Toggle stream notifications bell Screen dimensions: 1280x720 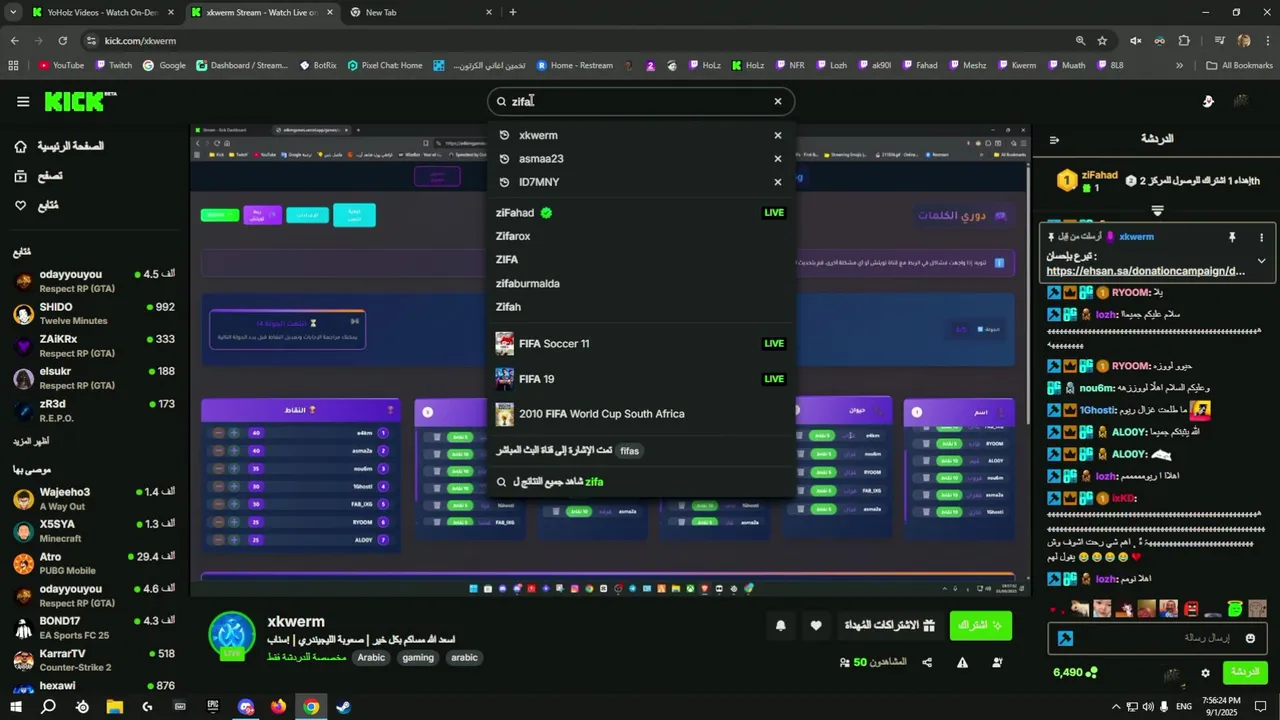781,626
